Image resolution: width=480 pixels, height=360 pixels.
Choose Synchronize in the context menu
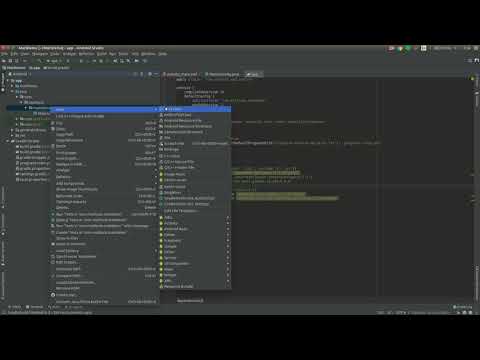click(x=104, y=257)
